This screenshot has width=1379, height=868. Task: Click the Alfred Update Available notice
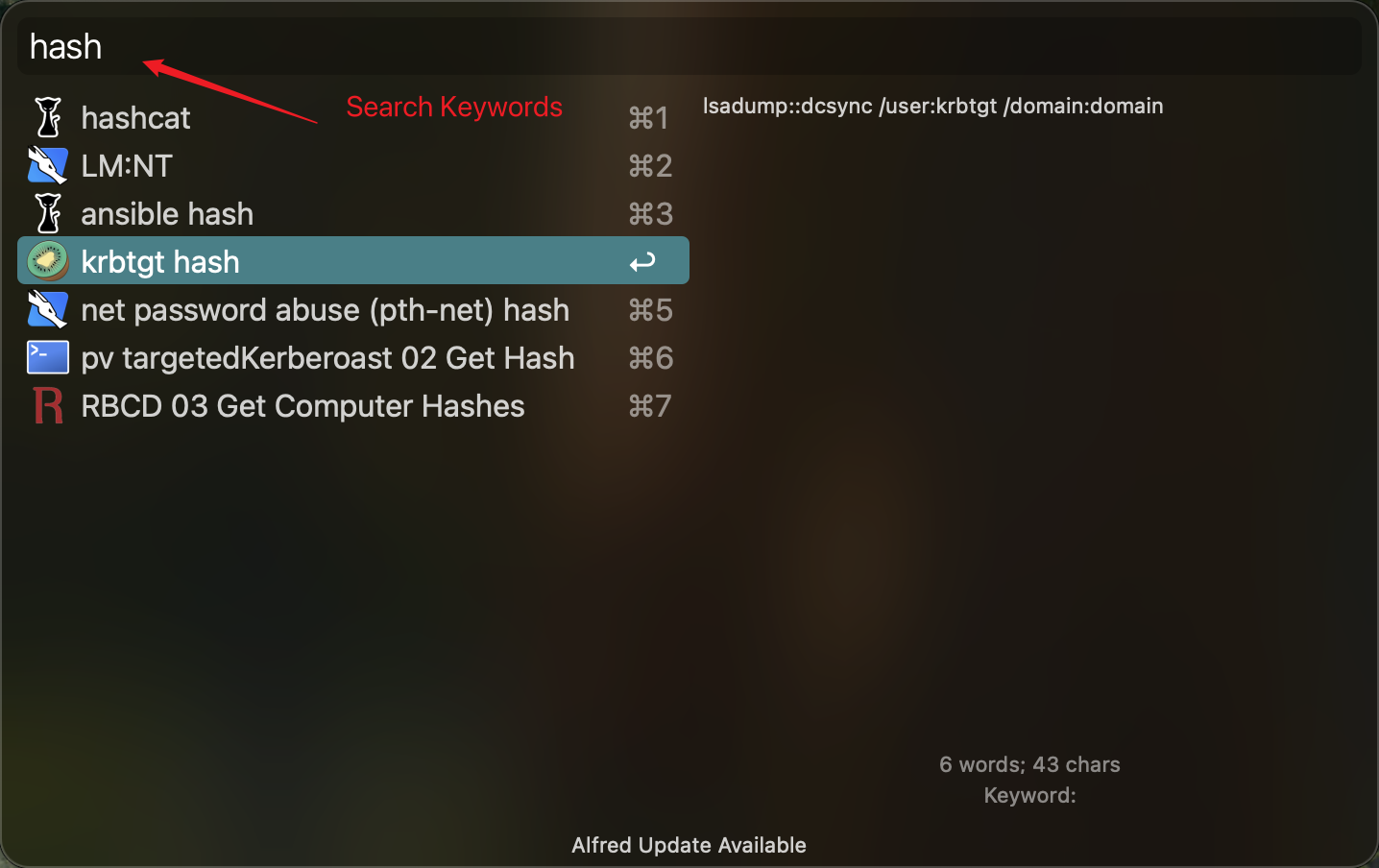(689, 845)
